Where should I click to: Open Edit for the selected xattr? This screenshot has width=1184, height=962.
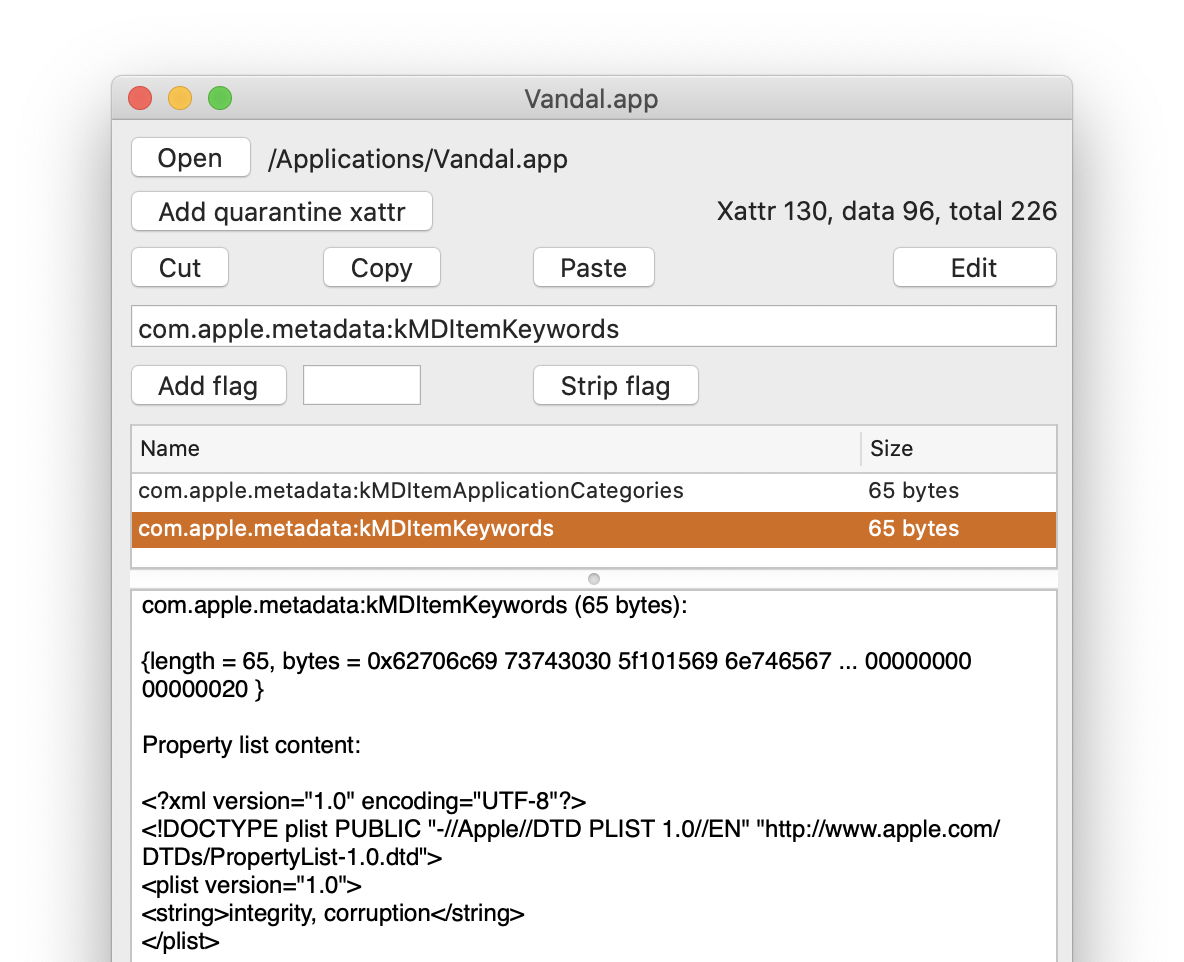pos(973,268)
